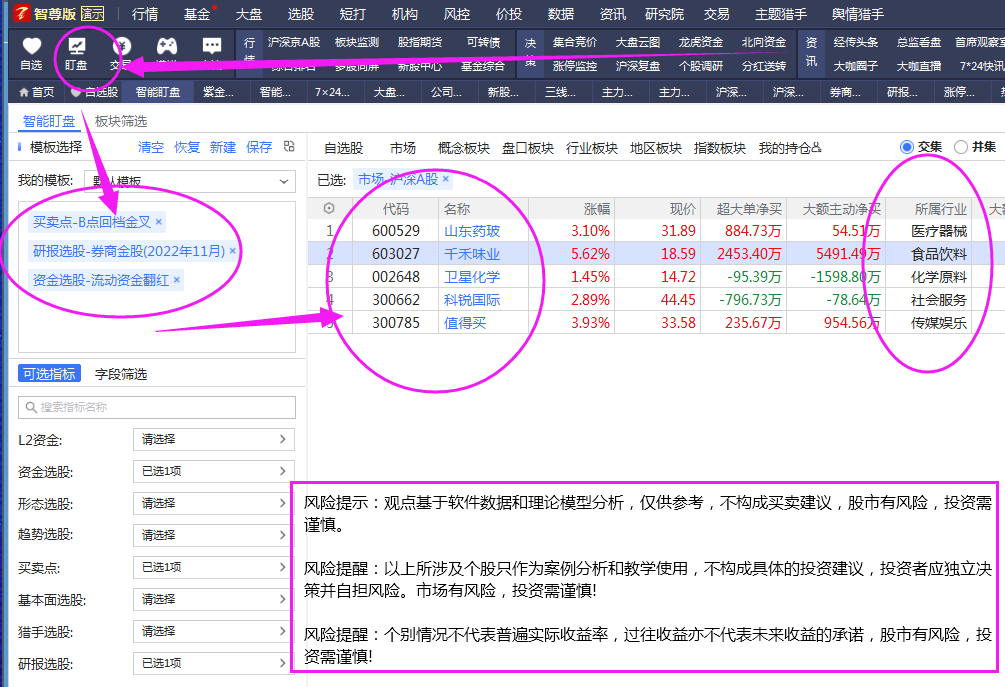The height and width of the screenshot is (687, 1005).
Task: Remove the 资金选股-流动资金翻红 filter tag
Action: coord(177,280)
